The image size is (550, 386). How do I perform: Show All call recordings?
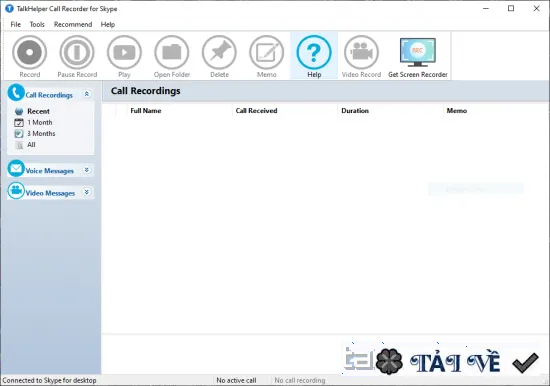point(31,145)
